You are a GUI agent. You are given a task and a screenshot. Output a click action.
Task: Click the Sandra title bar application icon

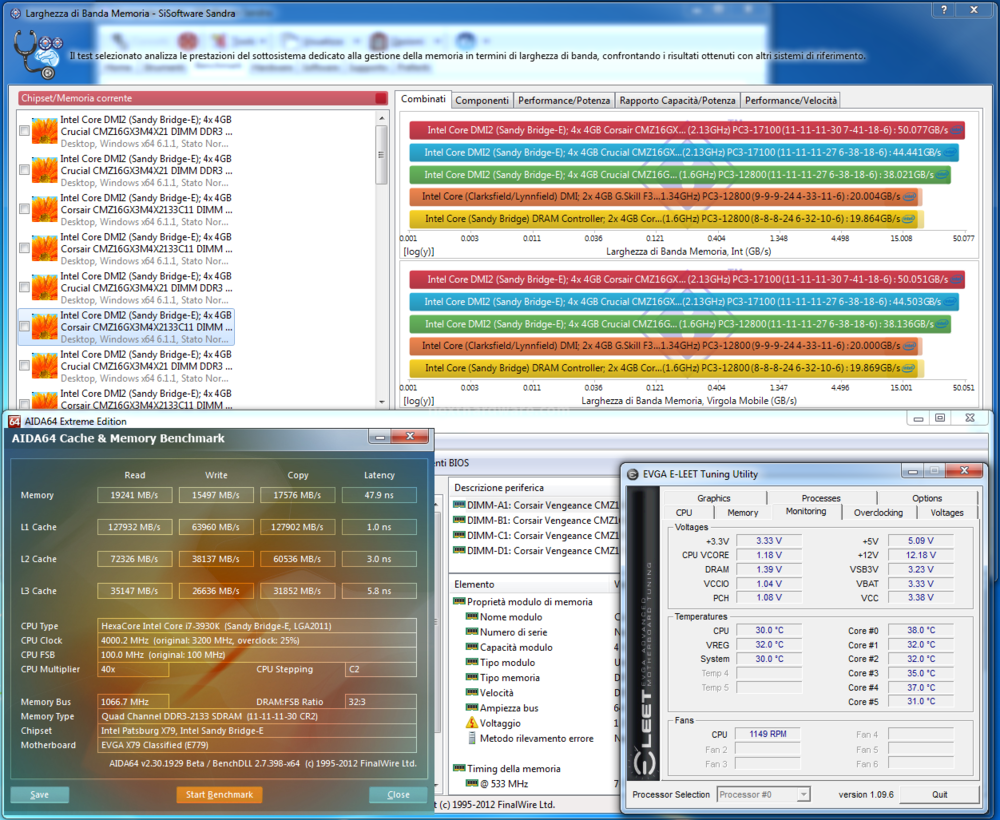[x=15, y=13]
